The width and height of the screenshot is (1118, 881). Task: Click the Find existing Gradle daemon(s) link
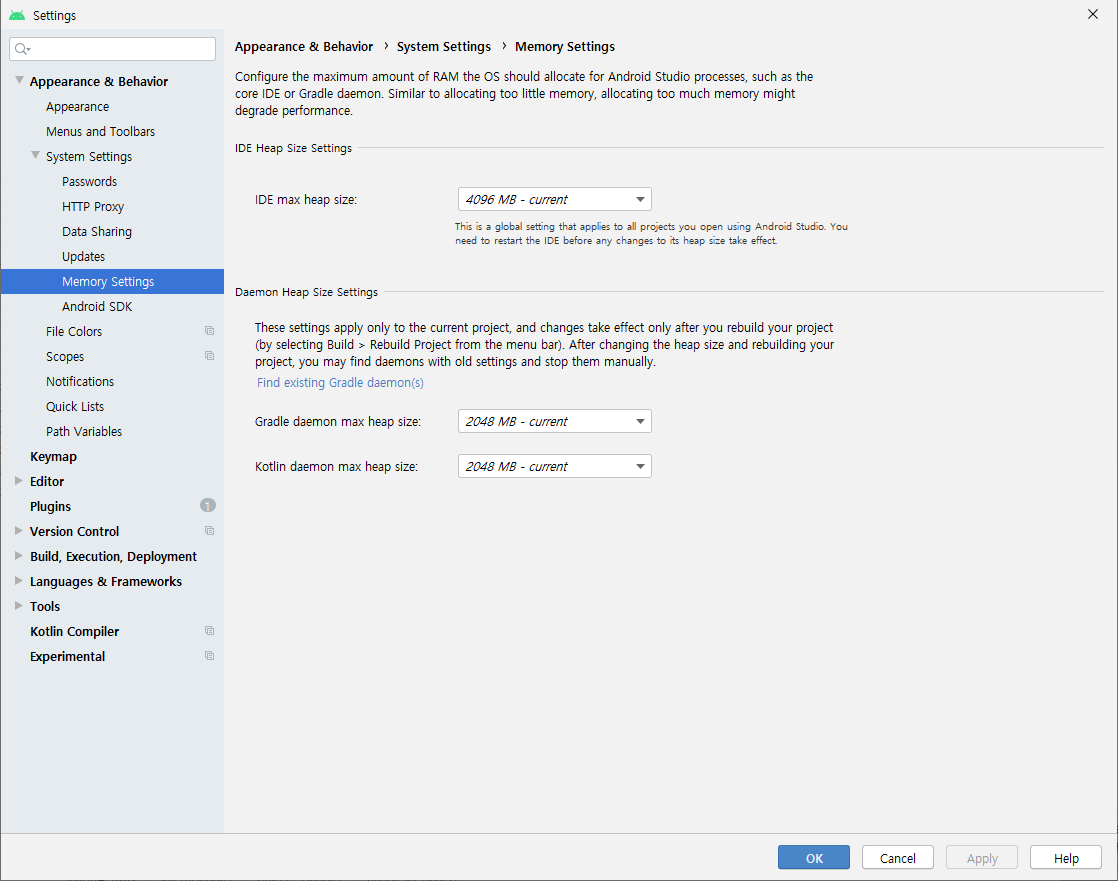[340, 383]
